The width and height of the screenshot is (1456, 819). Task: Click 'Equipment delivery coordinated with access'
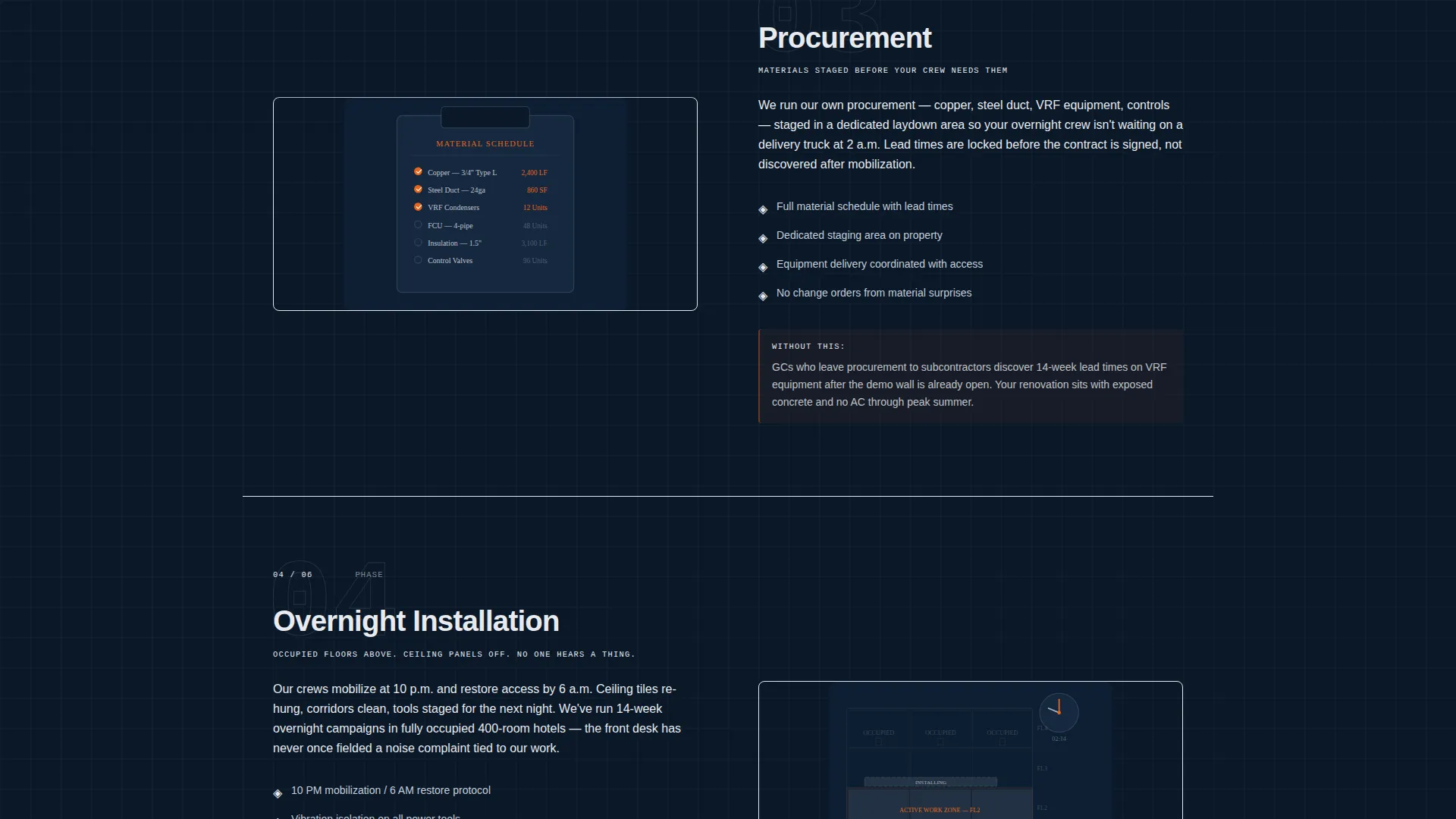click(880, 264)
